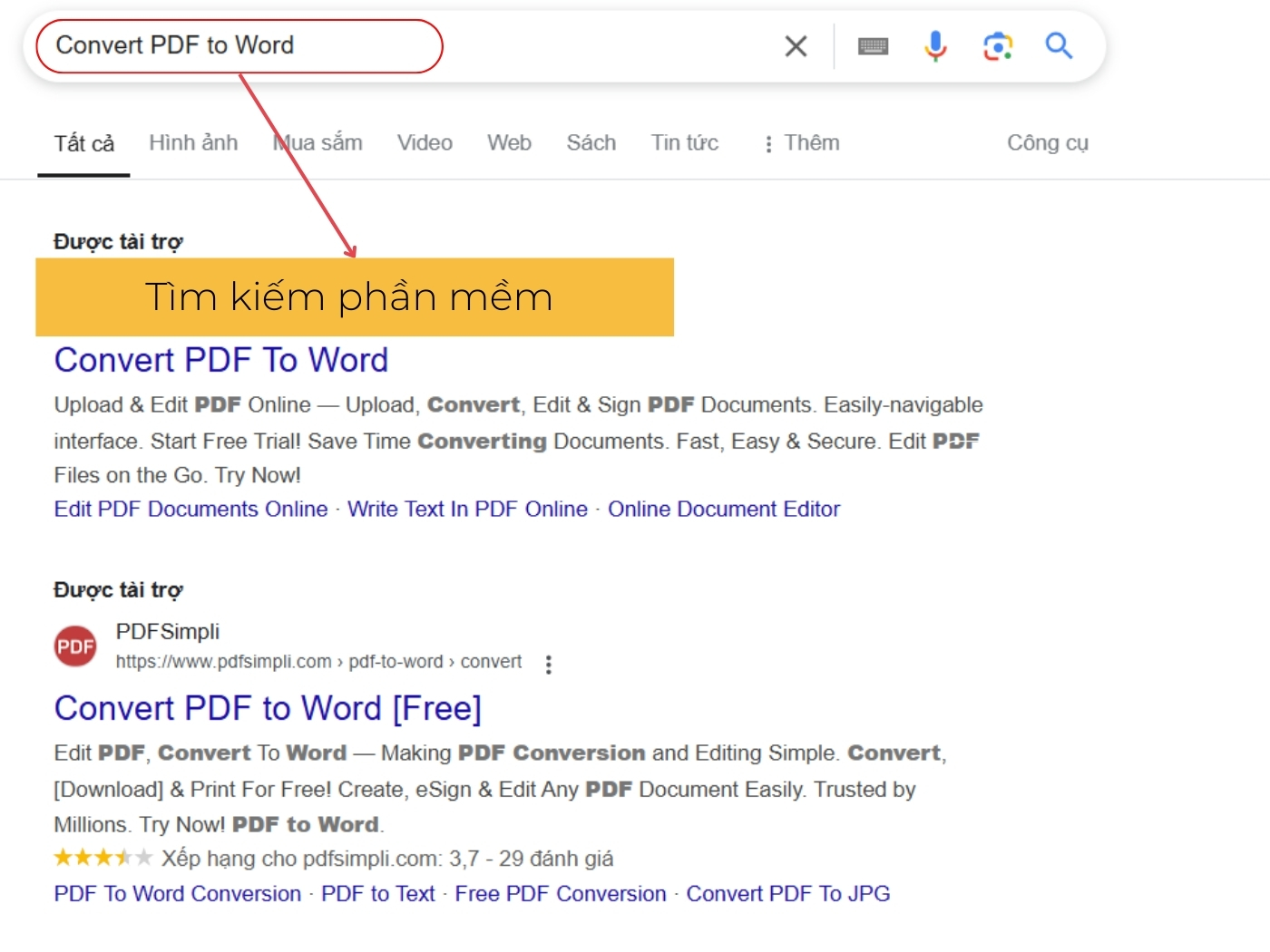Screen dimensions: 1270x952
Task: Open Edit PDF Documents Online sitelink
Action: (190, 510)
